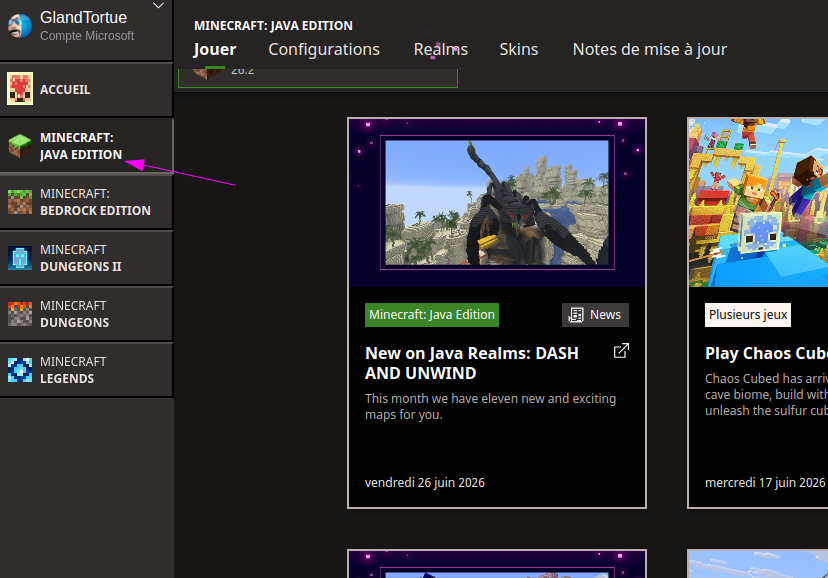Select the Java Edition grass block icon
828x578 pixels.
20,146
